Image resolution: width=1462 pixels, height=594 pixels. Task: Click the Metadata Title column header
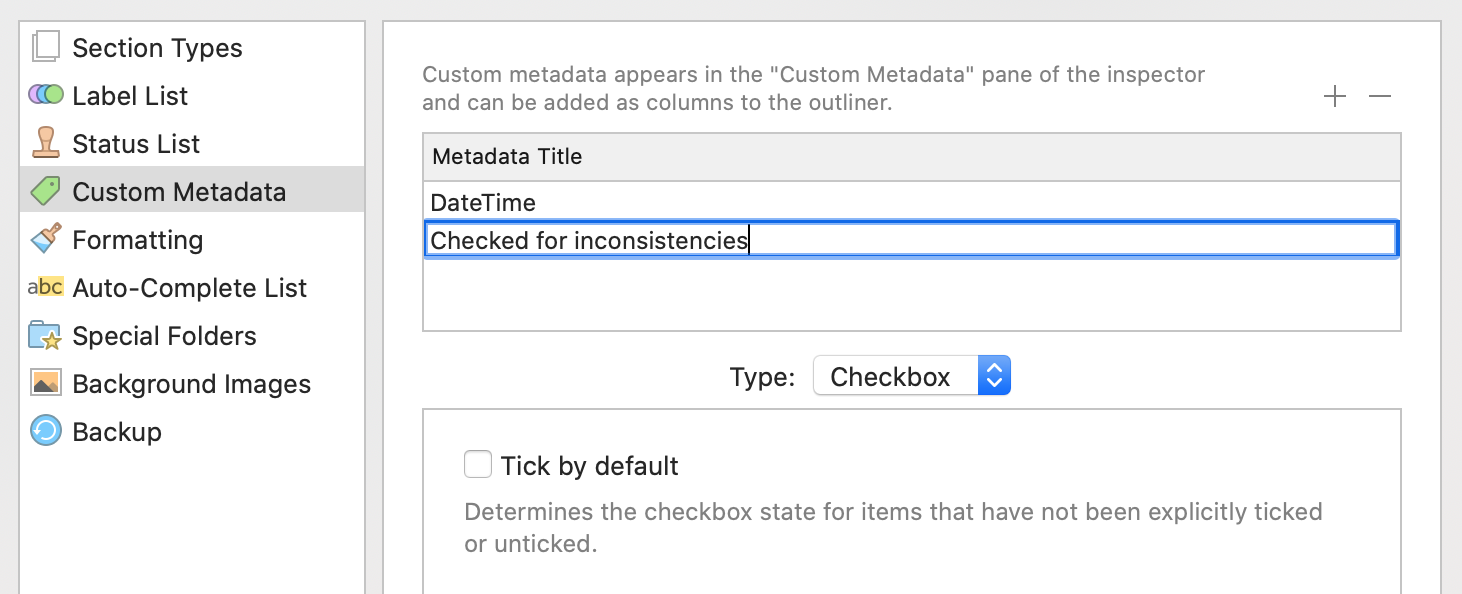(911, 157)
